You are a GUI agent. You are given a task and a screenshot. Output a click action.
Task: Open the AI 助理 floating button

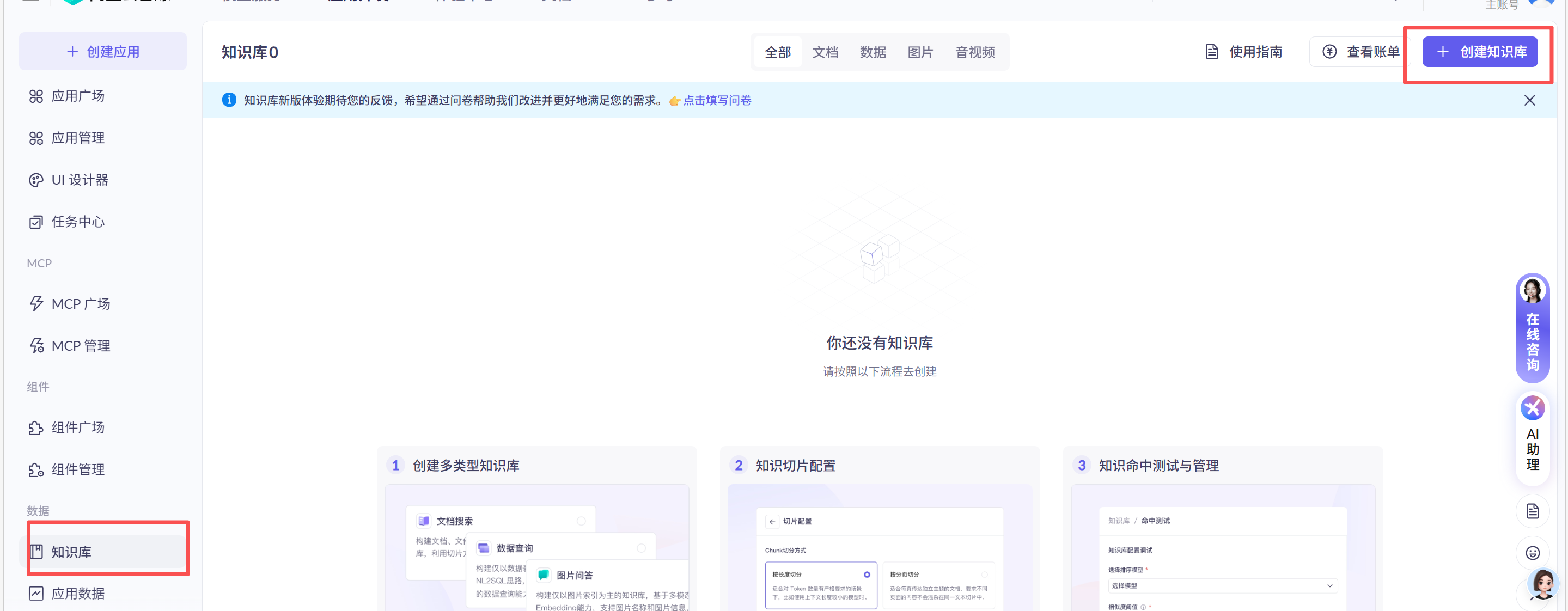1532,438
